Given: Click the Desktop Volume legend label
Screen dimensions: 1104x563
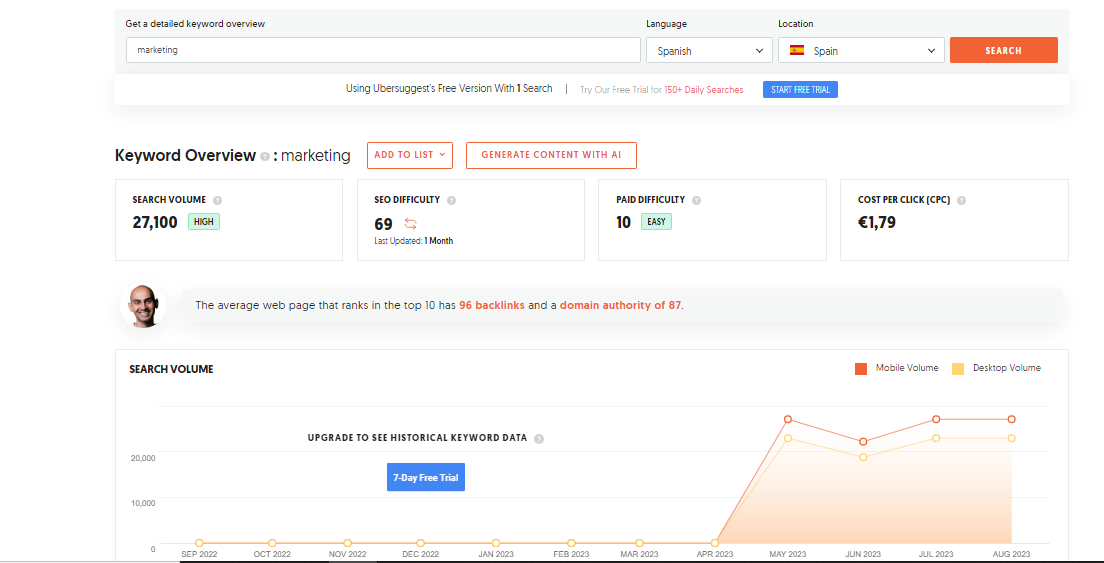Looking at the screenshot, I should (x=1007, y=368).
